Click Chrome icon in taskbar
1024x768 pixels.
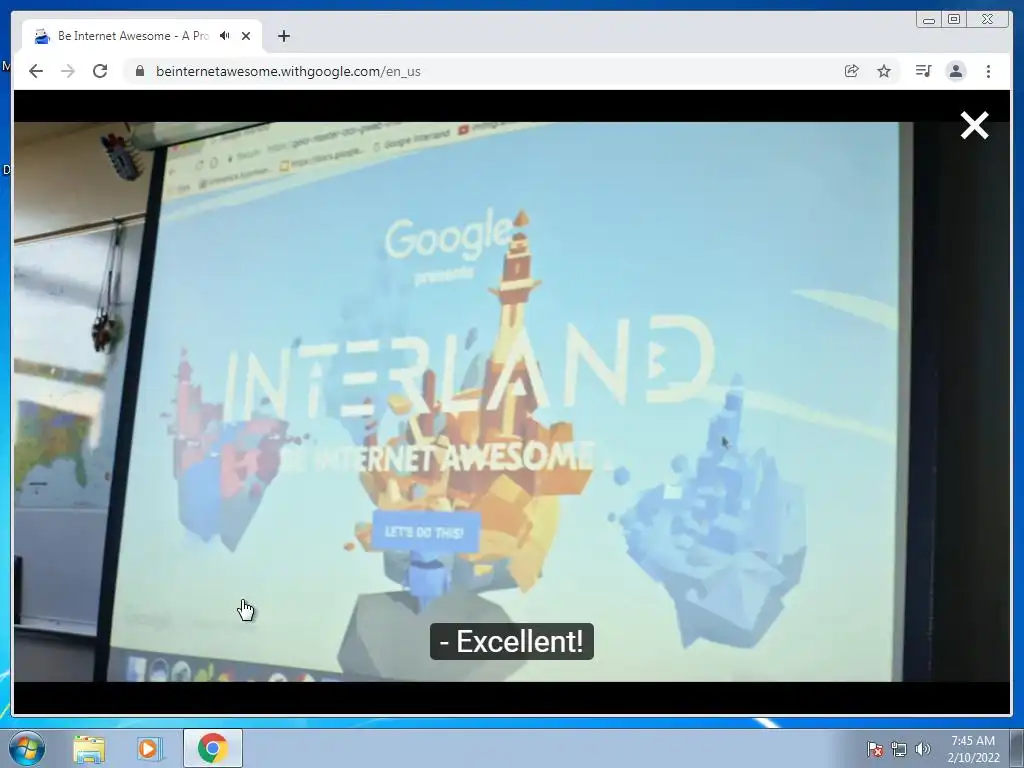coord(213,748)
